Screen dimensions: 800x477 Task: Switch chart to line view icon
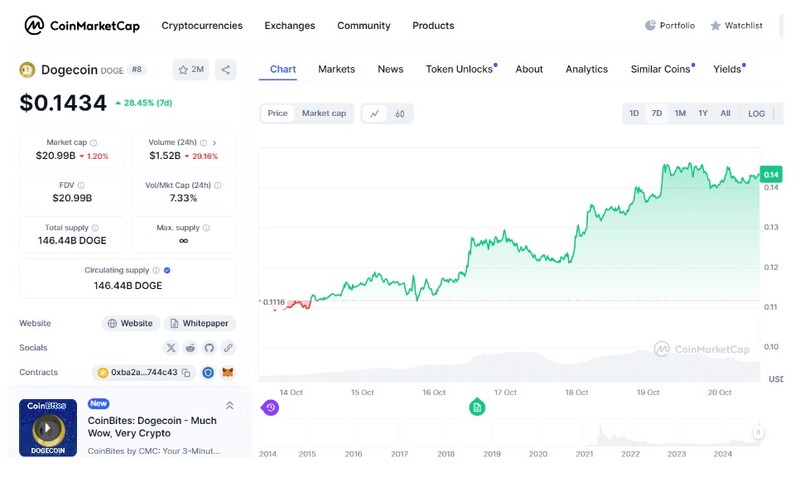(374, 114)
